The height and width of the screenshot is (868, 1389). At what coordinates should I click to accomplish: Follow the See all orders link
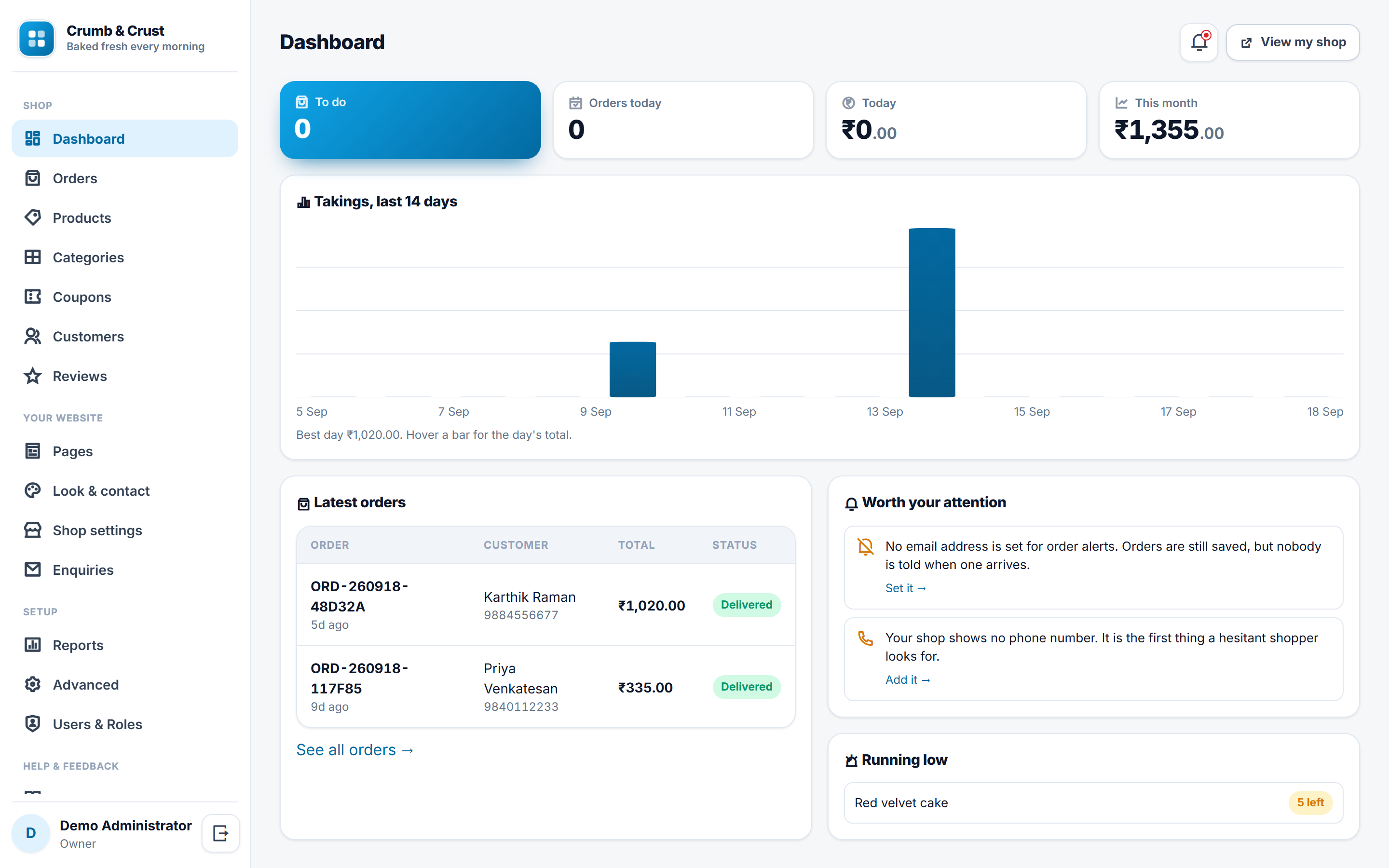[354, 750]
